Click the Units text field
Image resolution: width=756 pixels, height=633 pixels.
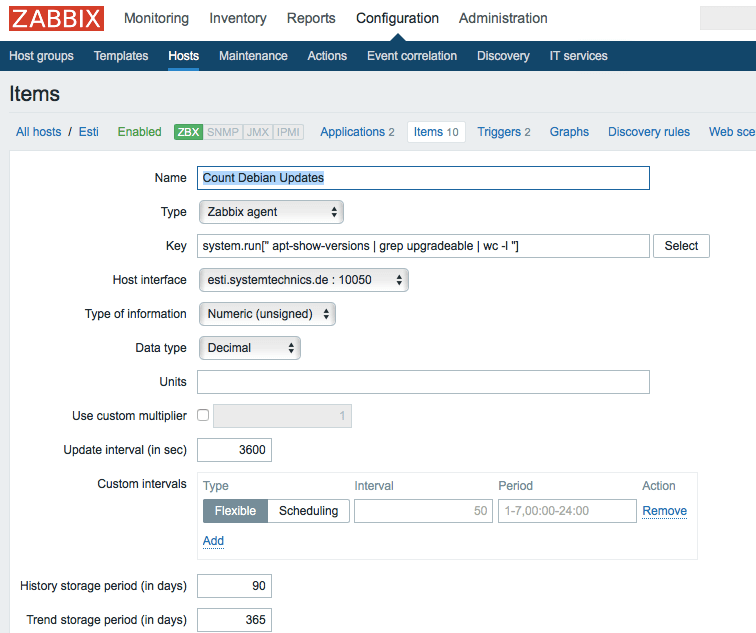pos(423,382)
